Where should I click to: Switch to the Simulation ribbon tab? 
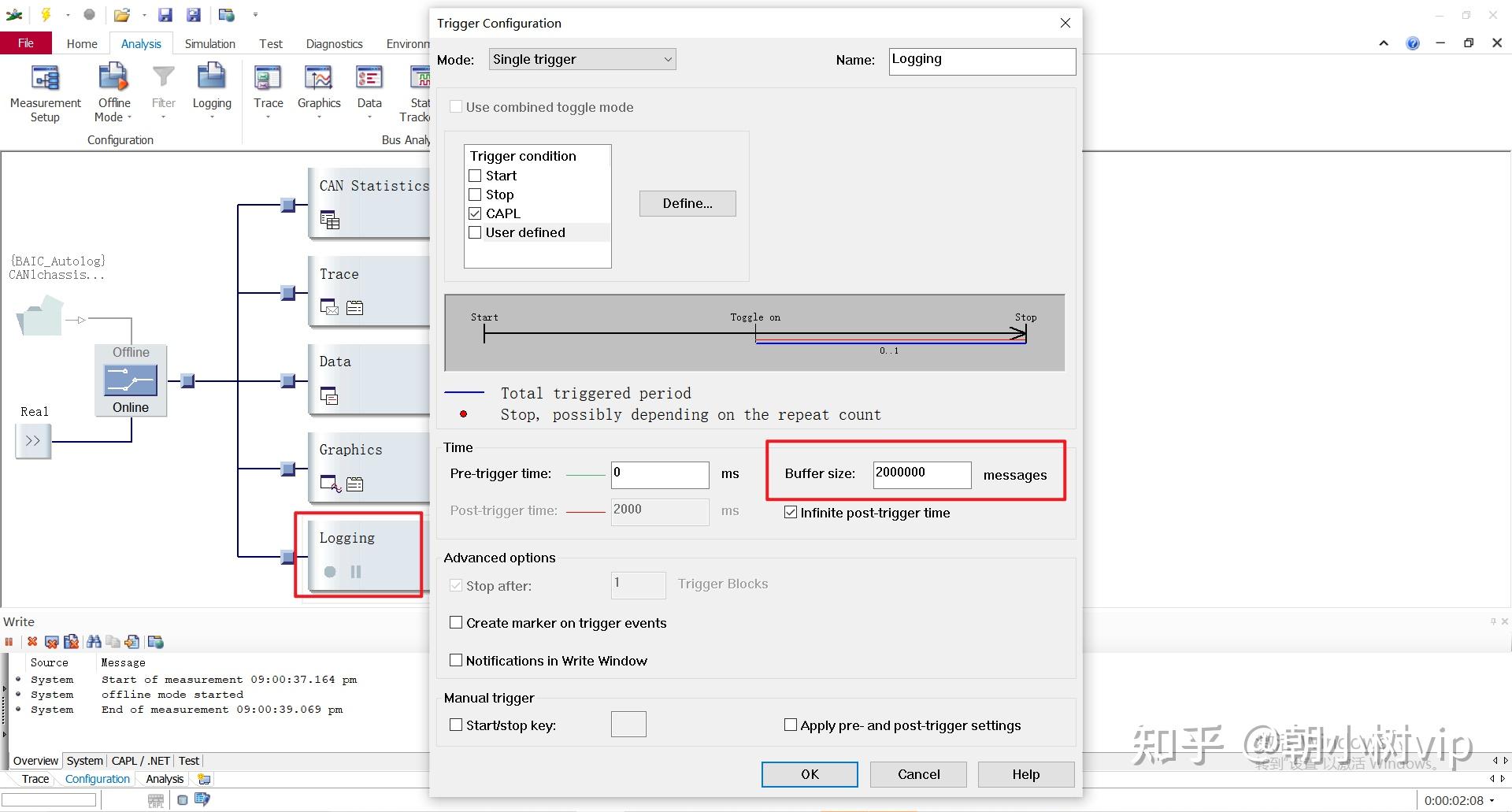(209, 44)
